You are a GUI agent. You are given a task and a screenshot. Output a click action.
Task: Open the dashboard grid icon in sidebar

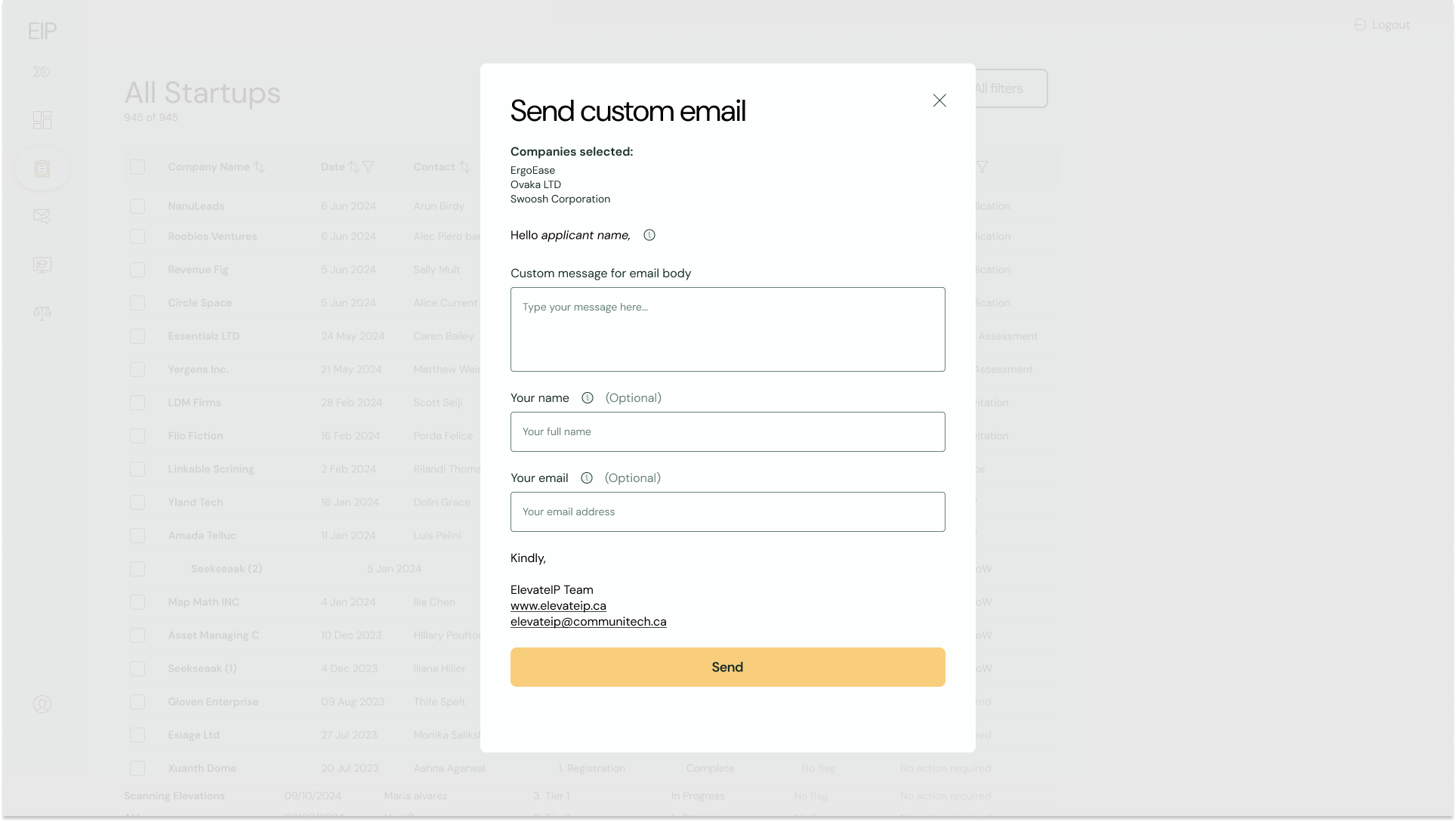coord(42,120)
